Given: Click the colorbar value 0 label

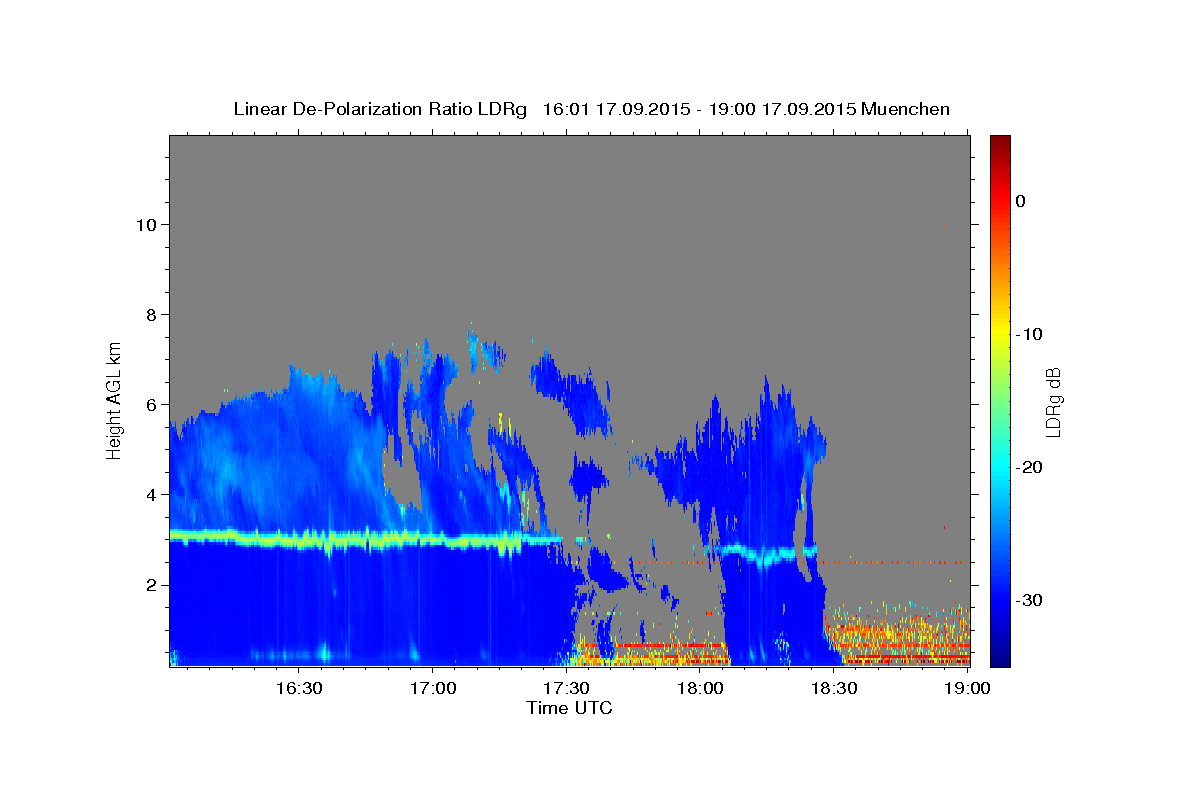Looking at the screenshot, I should [1021, 201].
